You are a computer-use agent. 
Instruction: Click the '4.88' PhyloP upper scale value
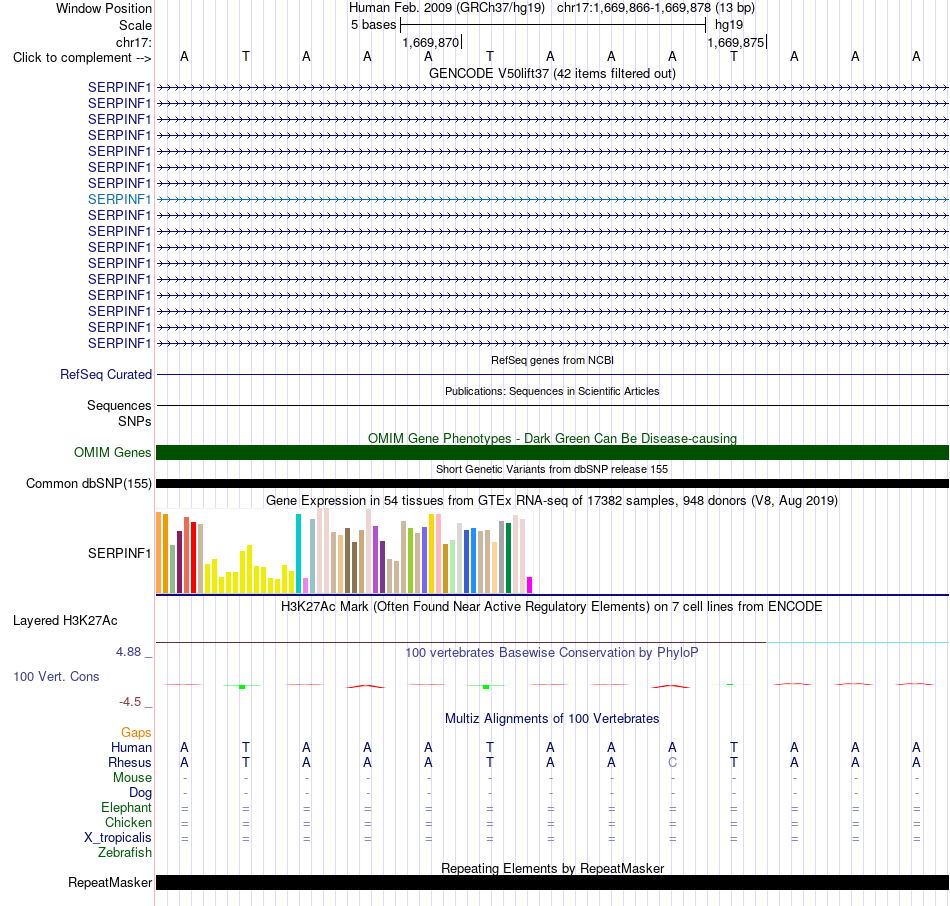pyautogui.click(x=128, y=652)
